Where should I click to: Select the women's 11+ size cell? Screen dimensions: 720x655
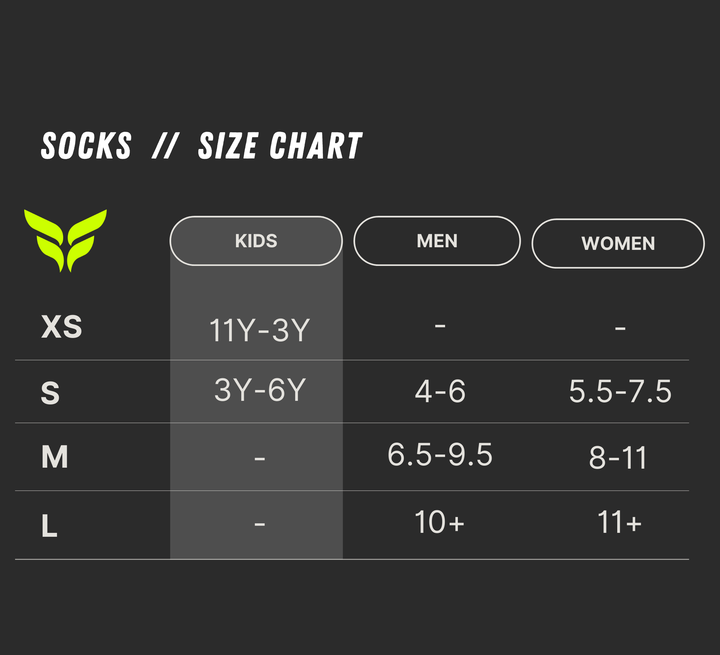tap(619, 522)
